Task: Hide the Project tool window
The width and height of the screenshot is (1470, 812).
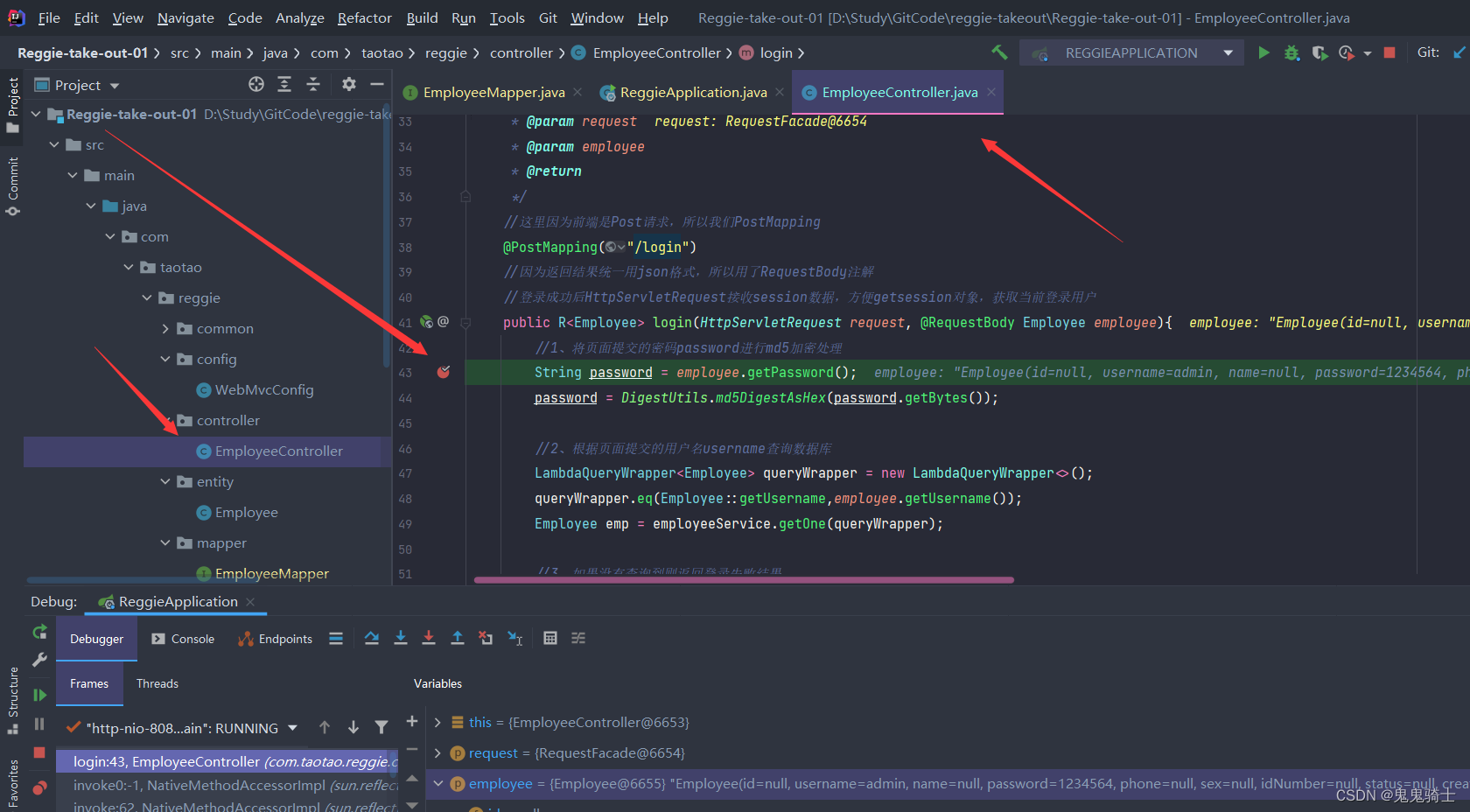Action: 377,84
